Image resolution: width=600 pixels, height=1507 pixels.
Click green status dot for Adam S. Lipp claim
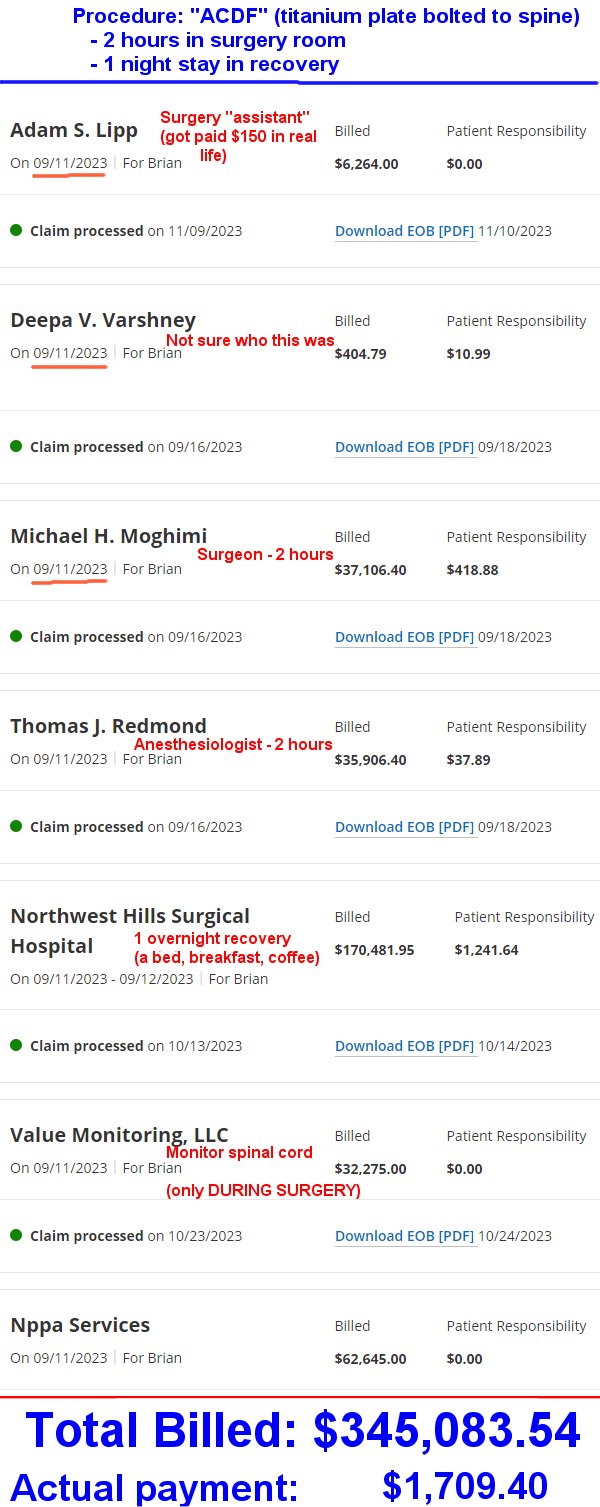coord(16,230)
